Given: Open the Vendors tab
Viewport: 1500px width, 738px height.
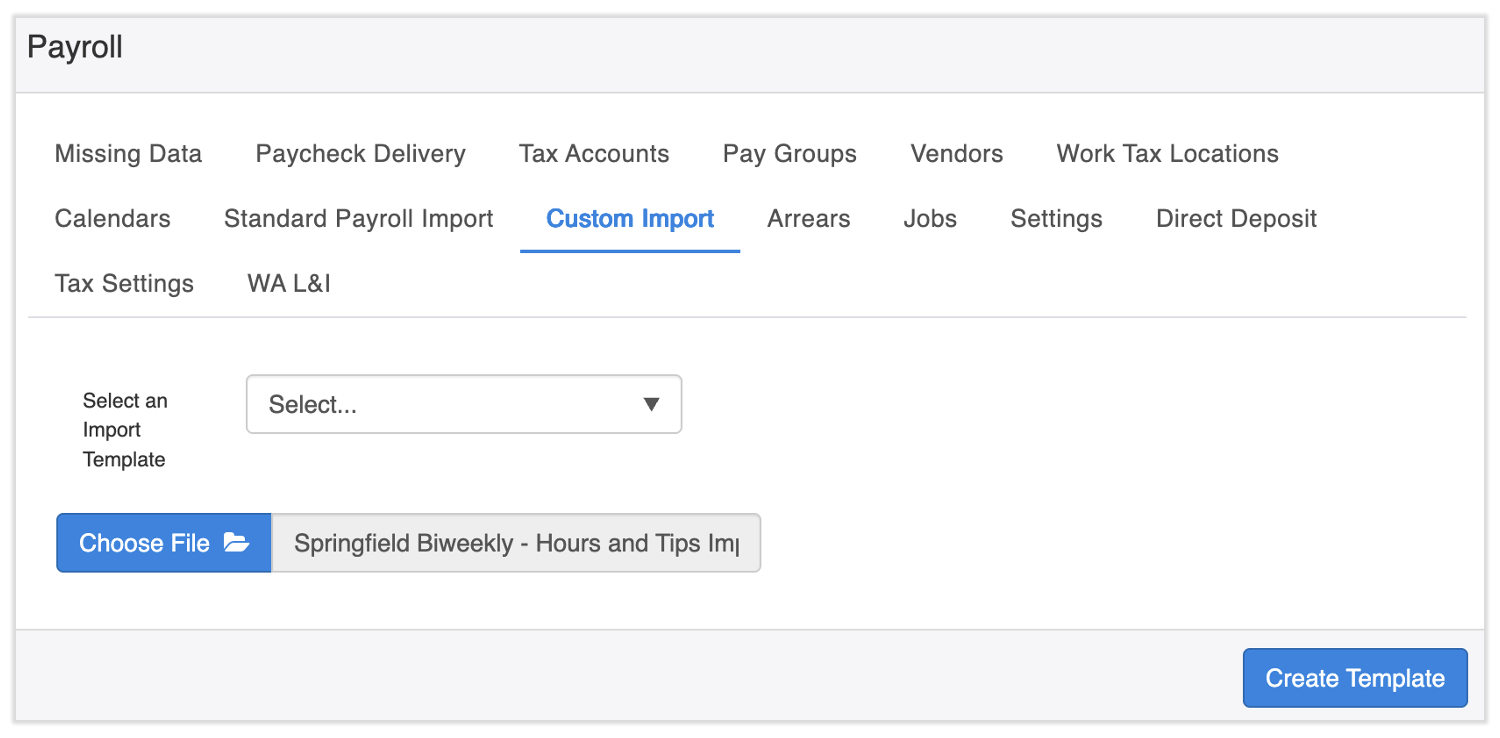Looking at the screenshot, I should (956, 154).
